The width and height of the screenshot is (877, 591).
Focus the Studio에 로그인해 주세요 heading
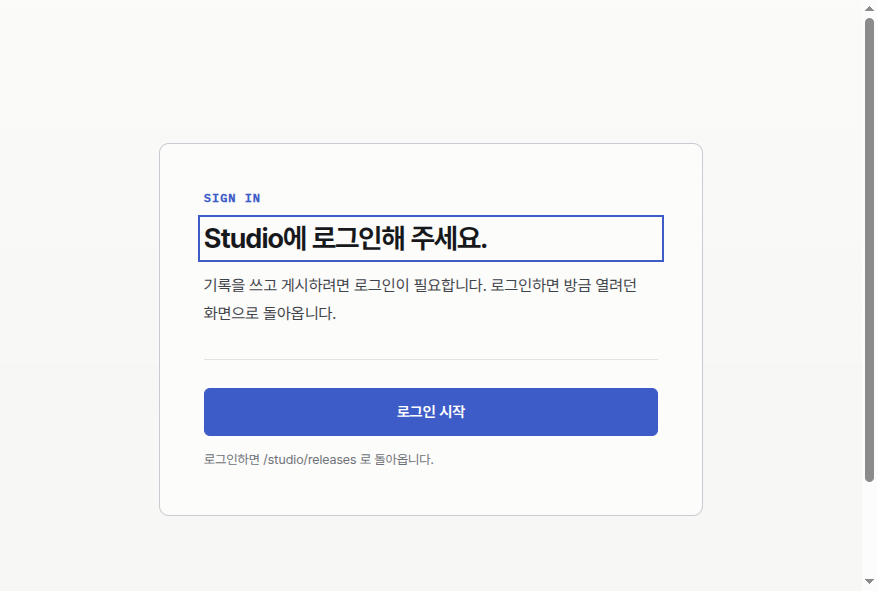coord(431,238)
